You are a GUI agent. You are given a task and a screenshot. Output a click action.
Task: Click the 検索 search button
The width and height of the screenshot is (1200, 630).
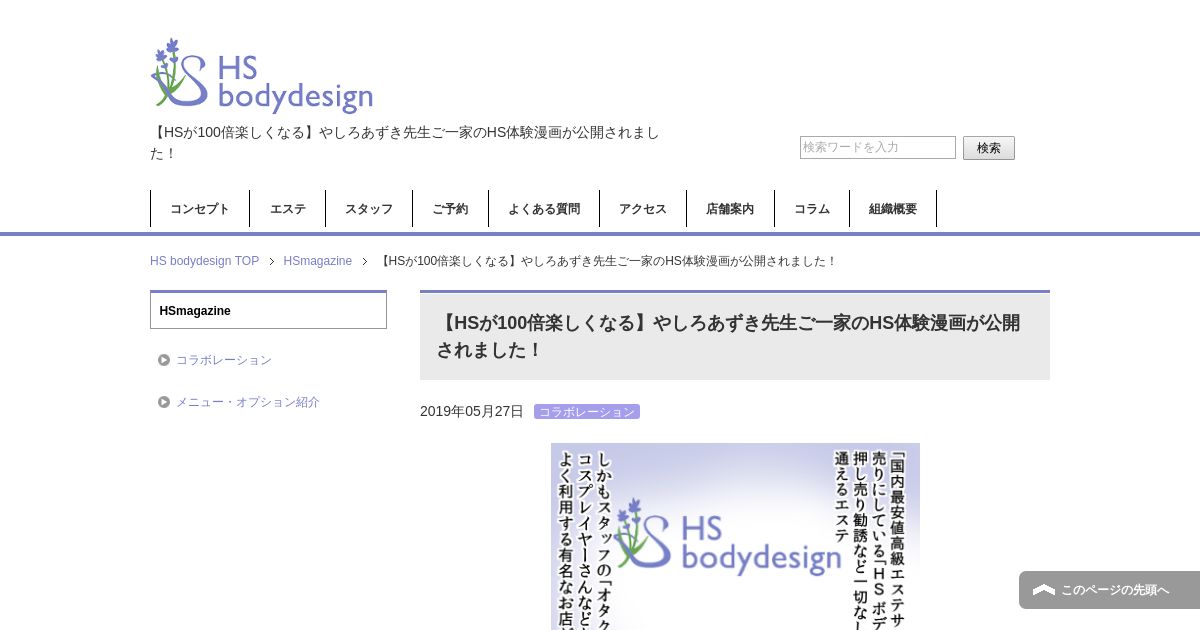click(989, 148)
